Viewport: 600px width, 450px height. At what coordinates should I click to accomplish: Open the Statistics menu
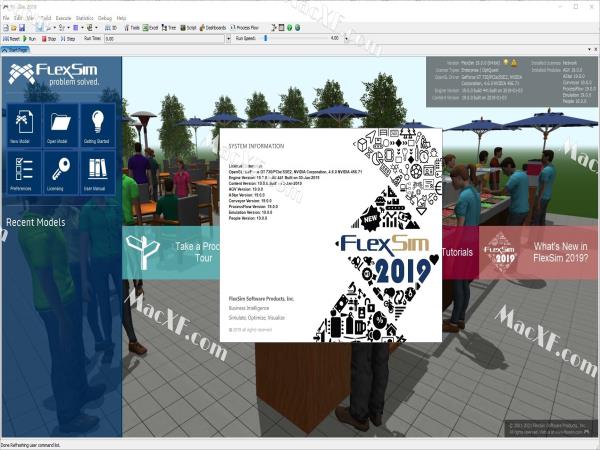(85, 18)
